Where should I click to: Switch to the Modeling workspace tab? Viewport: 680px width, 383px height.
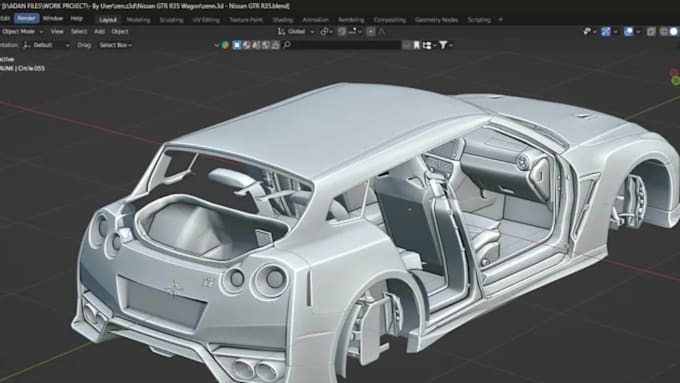click(x=138, y=20)
